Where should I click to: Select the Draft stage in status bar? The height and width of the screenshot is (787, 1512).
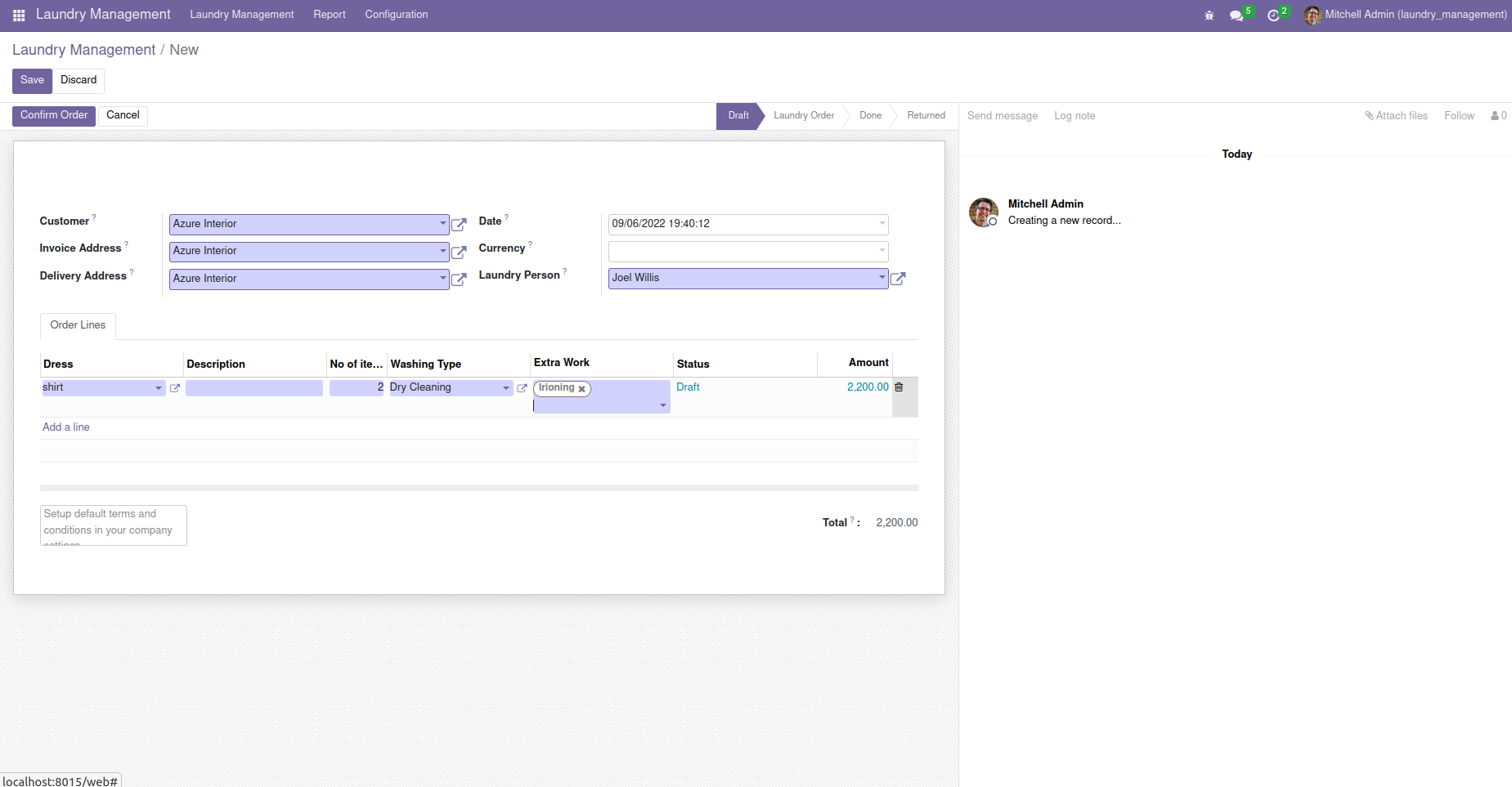click(738, 116)
